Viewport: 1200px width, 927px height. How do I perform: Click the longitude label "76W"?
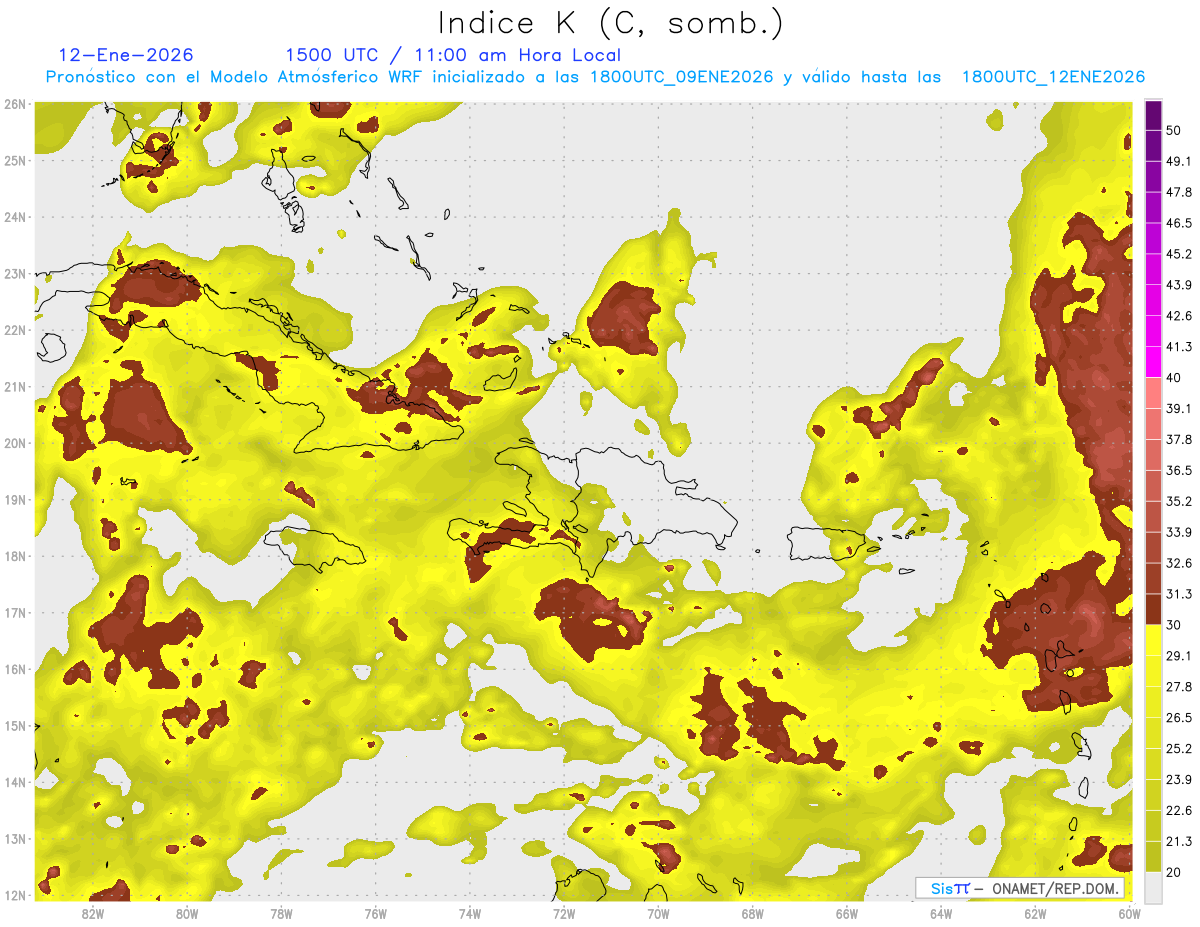[x=376, y=913]
